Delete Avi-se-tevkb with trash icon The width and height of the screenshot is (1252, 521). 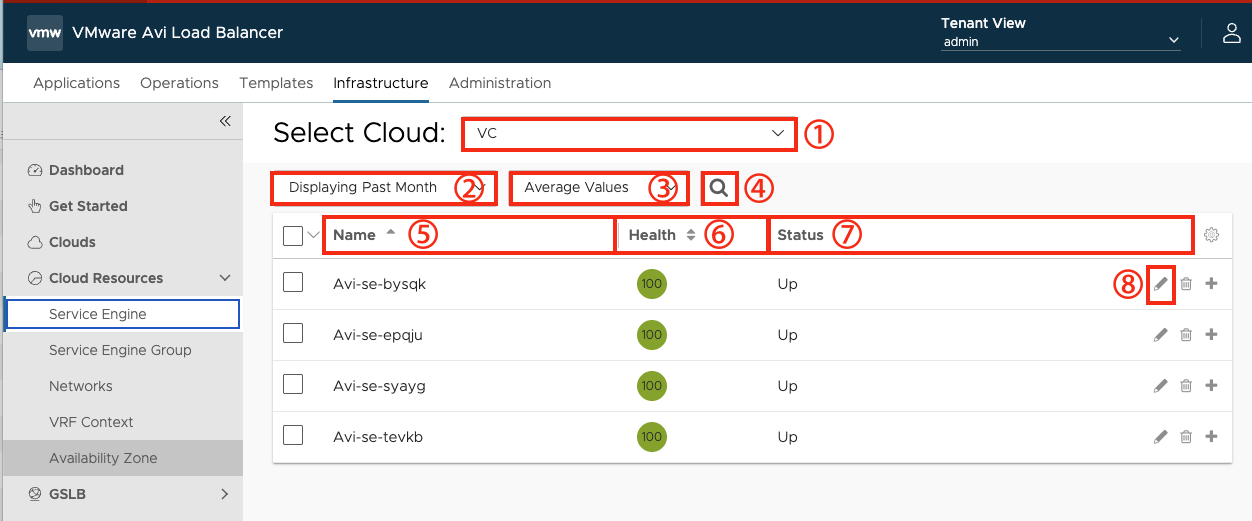pyautogui.click(x=1186, y=437)
